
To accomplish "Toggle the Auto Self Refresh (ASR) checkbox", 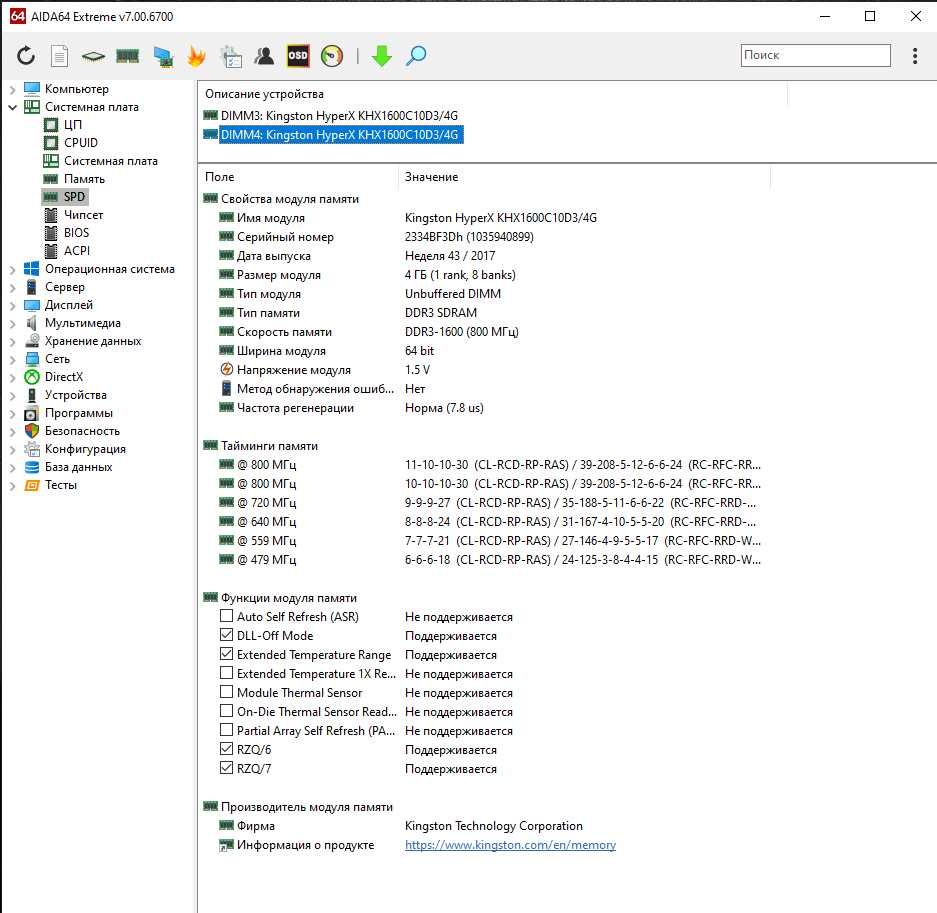I will pos(226,616).
